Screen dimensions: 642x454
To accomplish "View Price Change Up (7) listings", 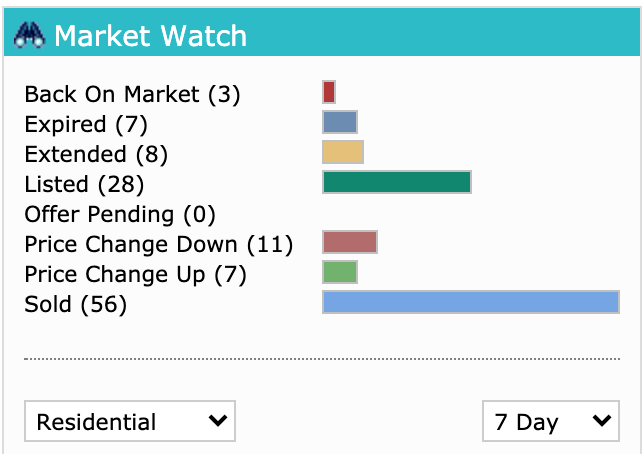I will (136, 274).
